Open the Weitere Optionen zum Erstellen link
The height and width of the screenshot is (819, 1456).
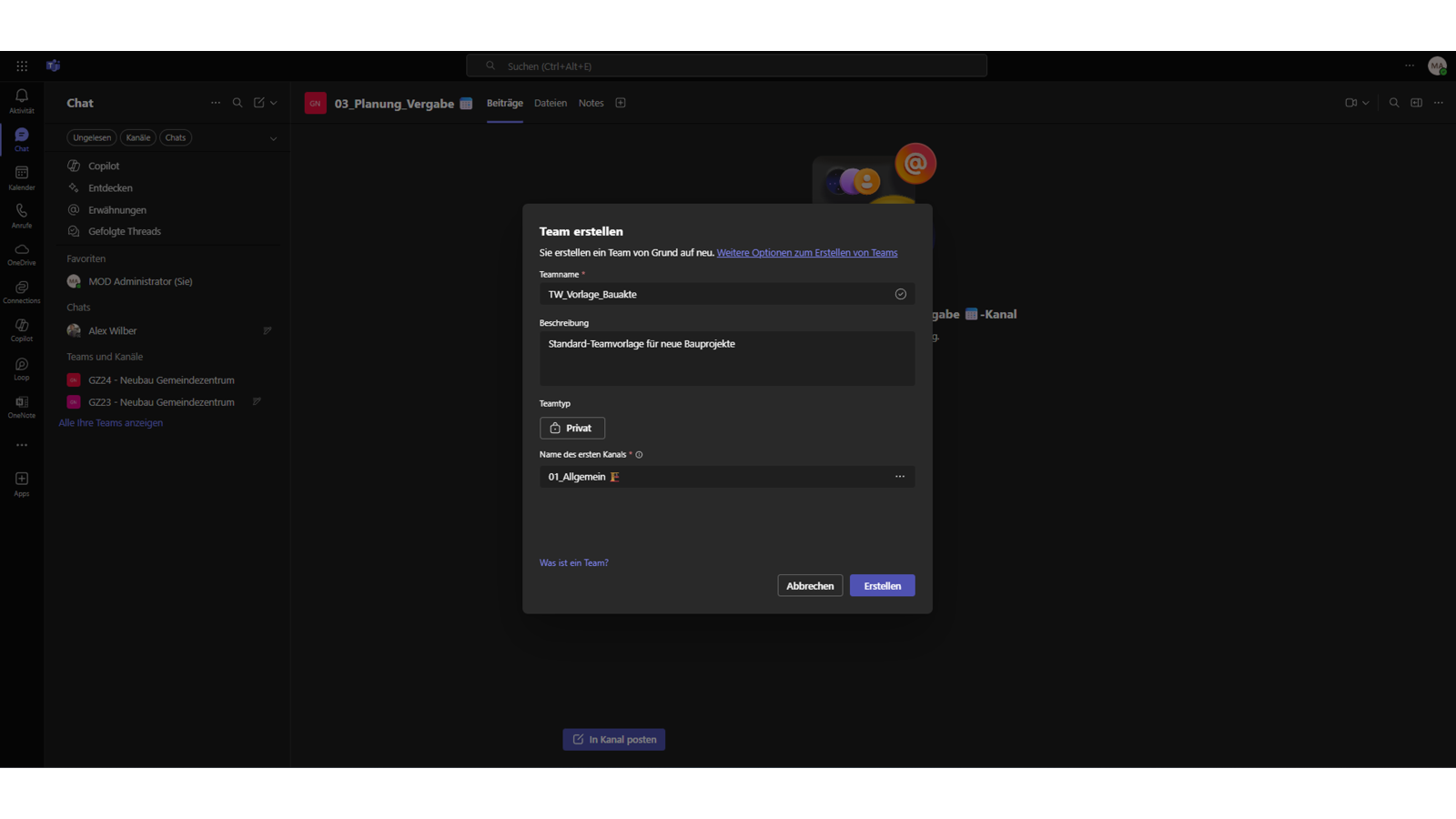tap(806, 253)
